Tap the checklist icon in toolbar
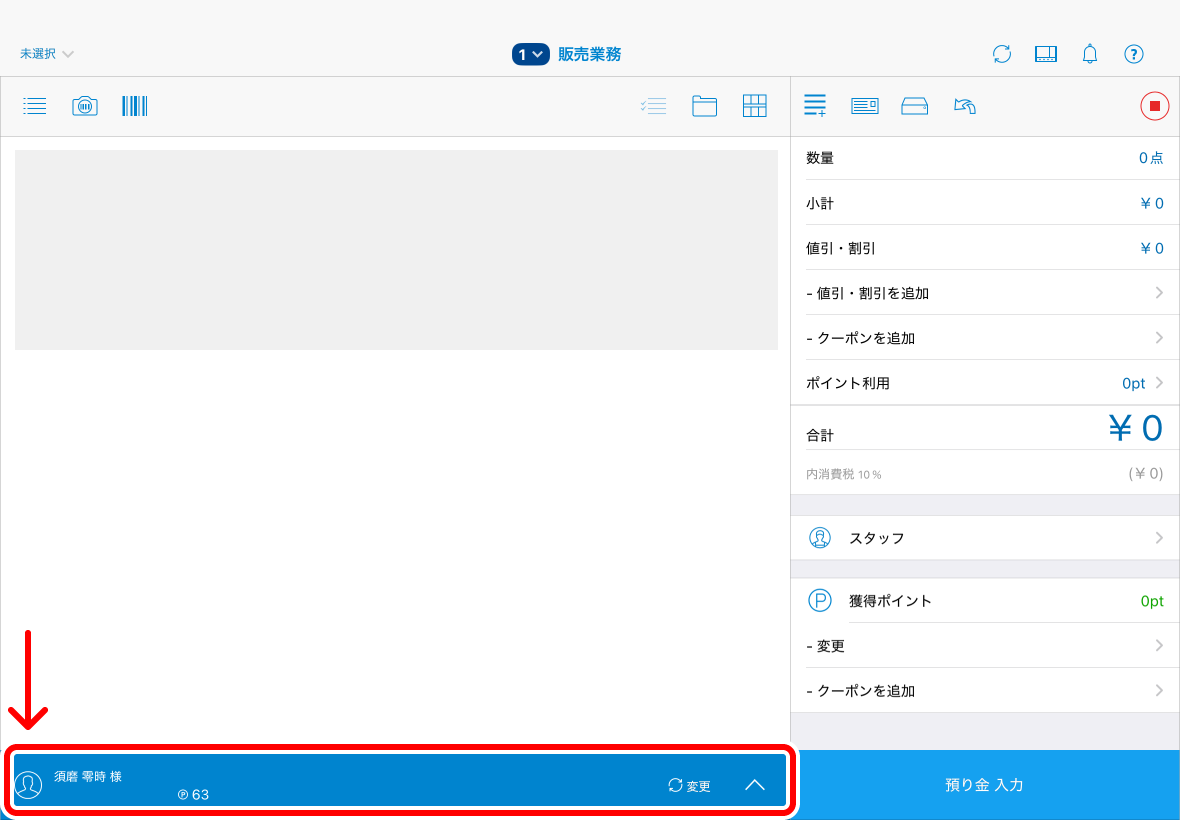The image size is (1180, 820). tap(653, 106)
